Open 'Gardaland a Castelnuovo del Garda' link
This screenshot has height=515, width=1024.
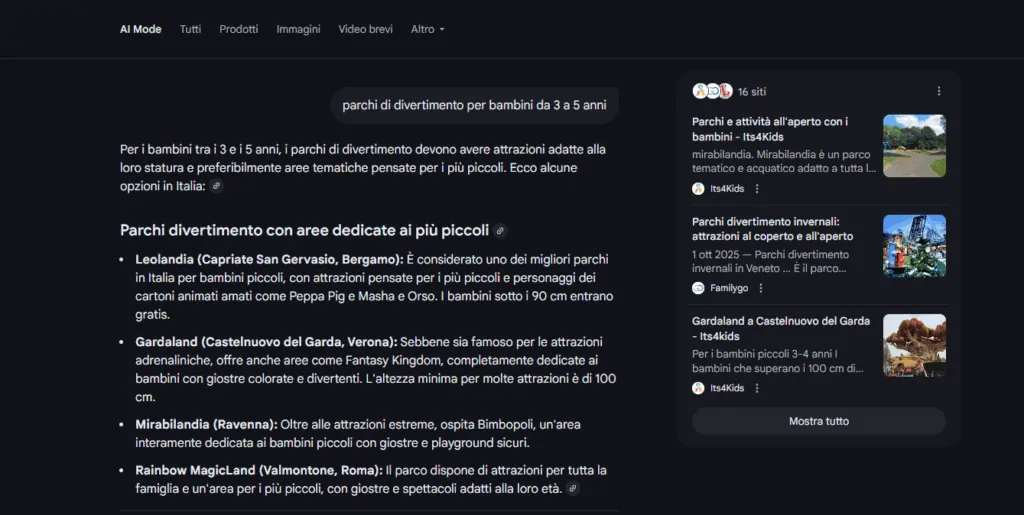[x=781, y=328]
